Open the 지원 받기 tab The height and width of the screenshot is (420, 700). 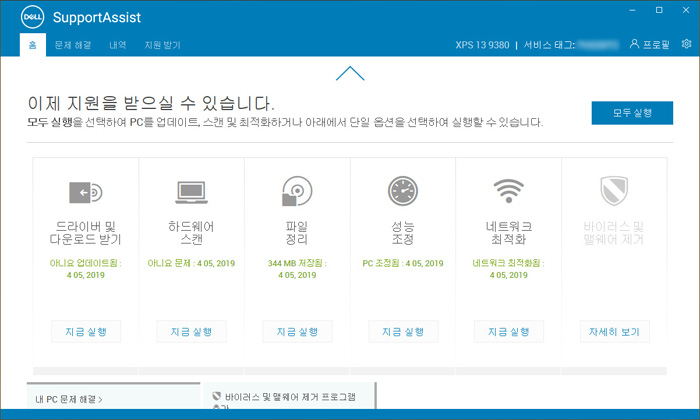pyautogui.click(x=162, y=45)
